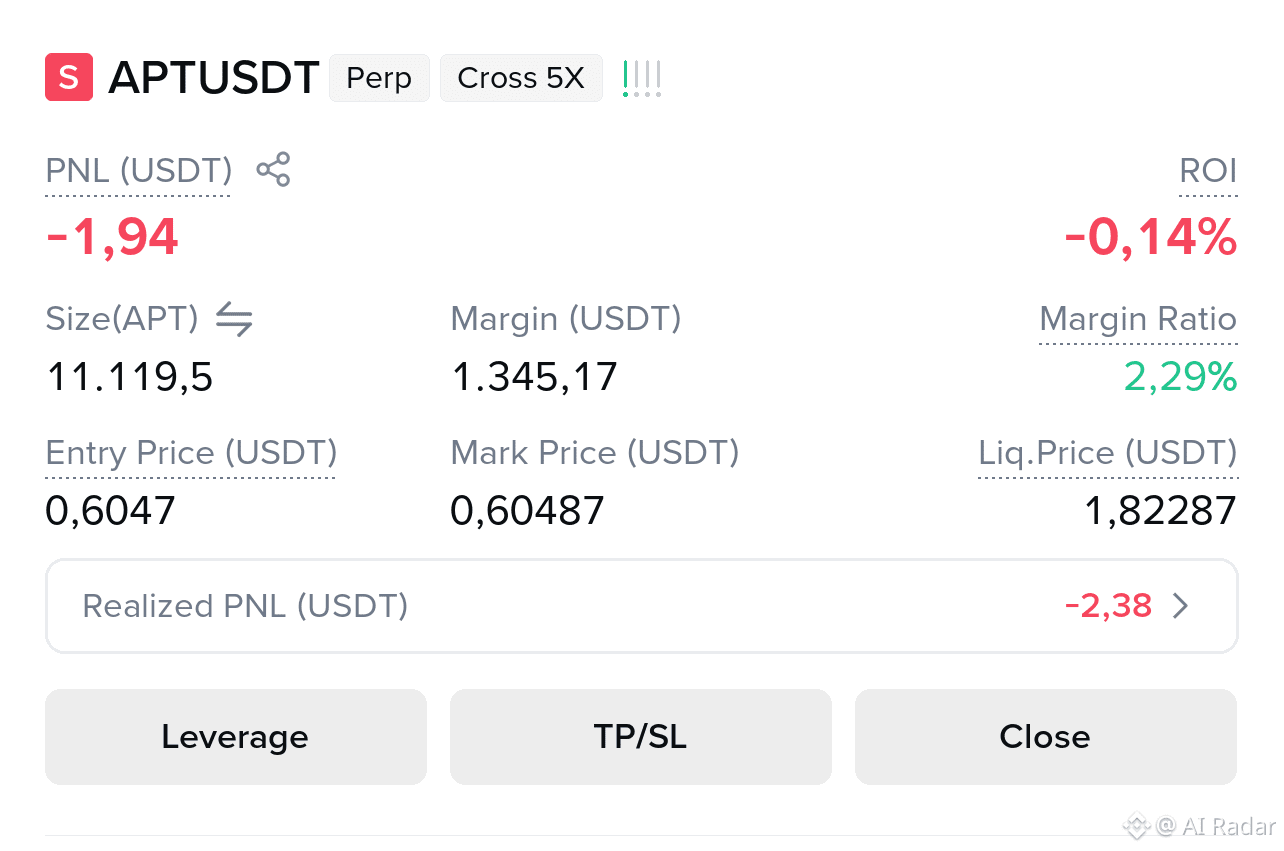
Task: Click the ROI label tooltip
Action: pos(1208,171)
